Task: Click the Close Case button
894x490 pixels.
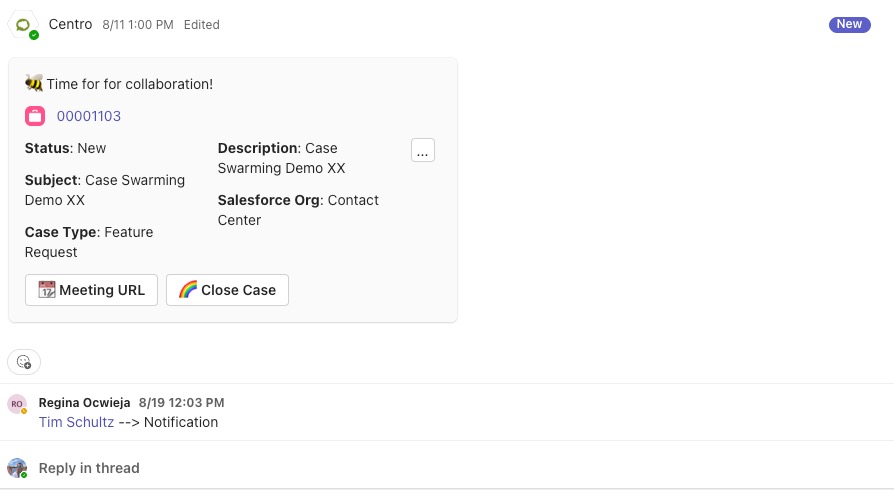Action: coord(227,290)
